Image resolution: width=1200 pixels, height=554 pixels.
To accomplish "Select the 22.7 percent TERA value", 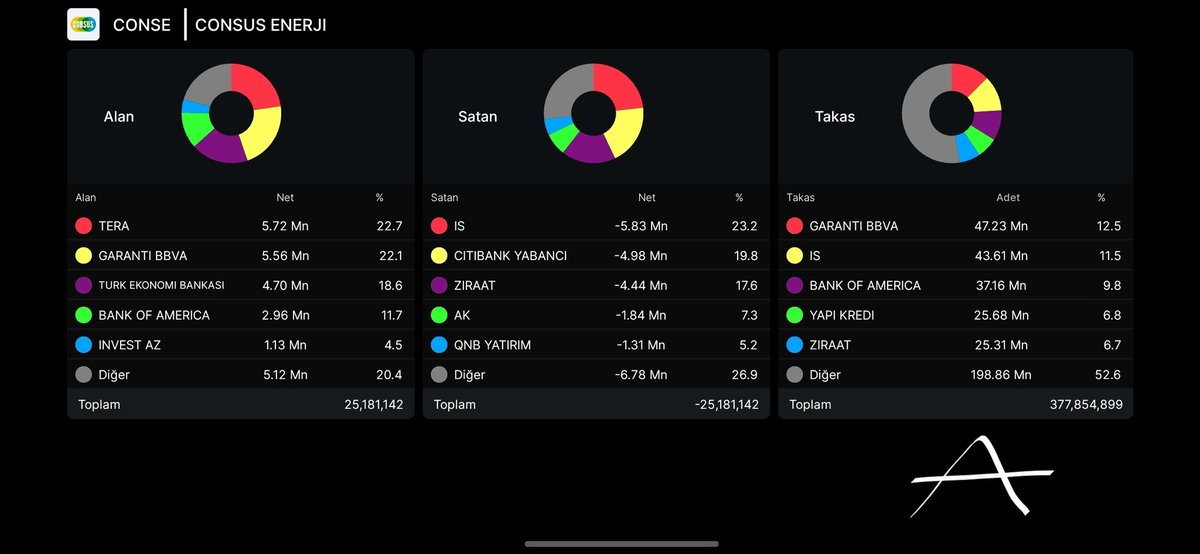I will click(391, 226).
